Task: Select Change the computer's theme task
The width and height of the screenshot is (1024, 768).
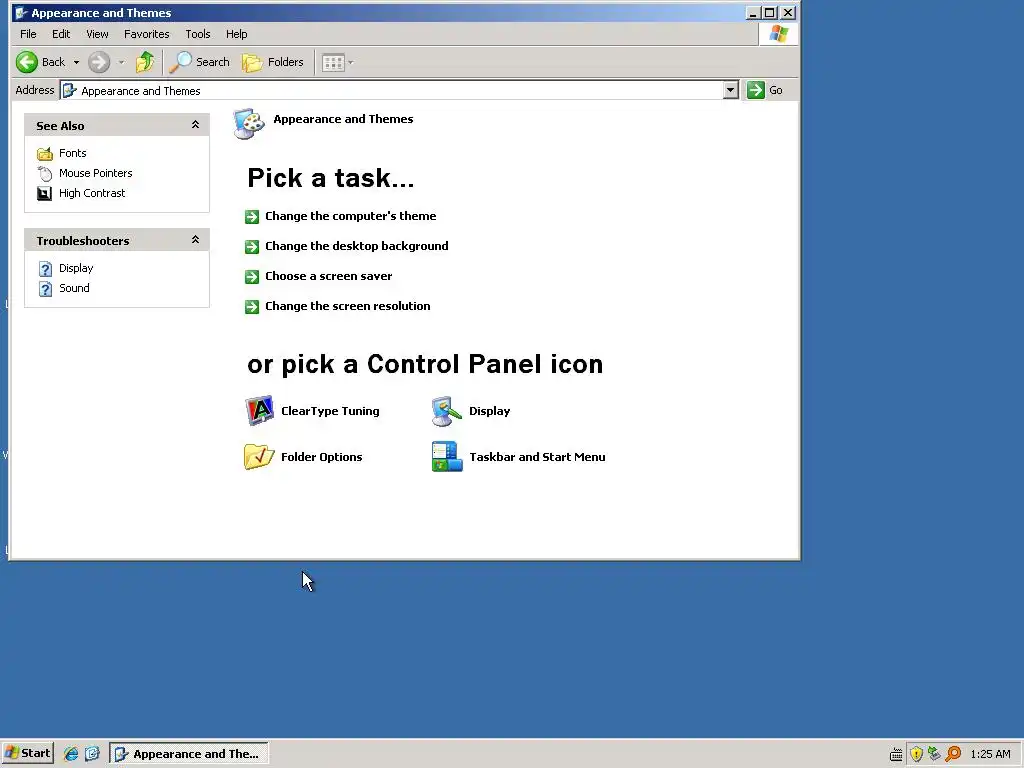Action: tap(351, 216)
